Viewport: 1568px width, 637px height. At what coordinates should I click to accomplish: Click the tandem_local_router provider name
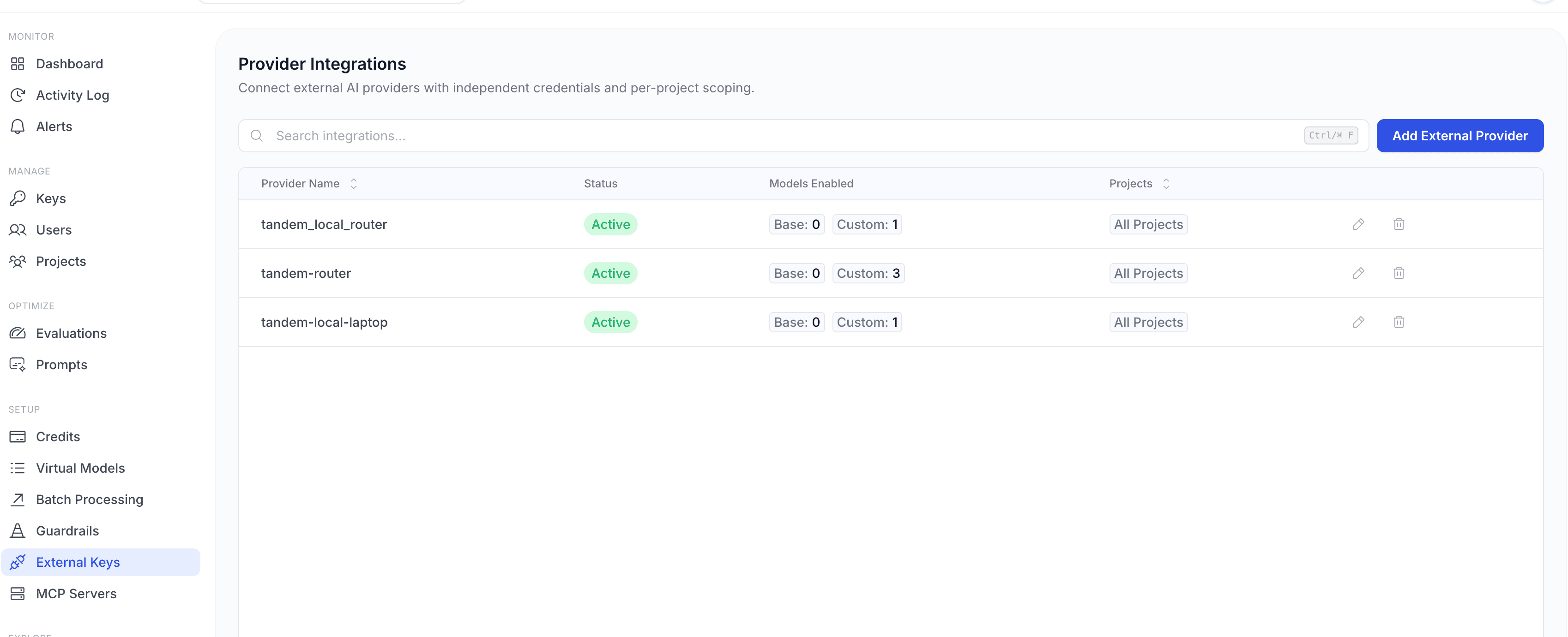[324, 224]
